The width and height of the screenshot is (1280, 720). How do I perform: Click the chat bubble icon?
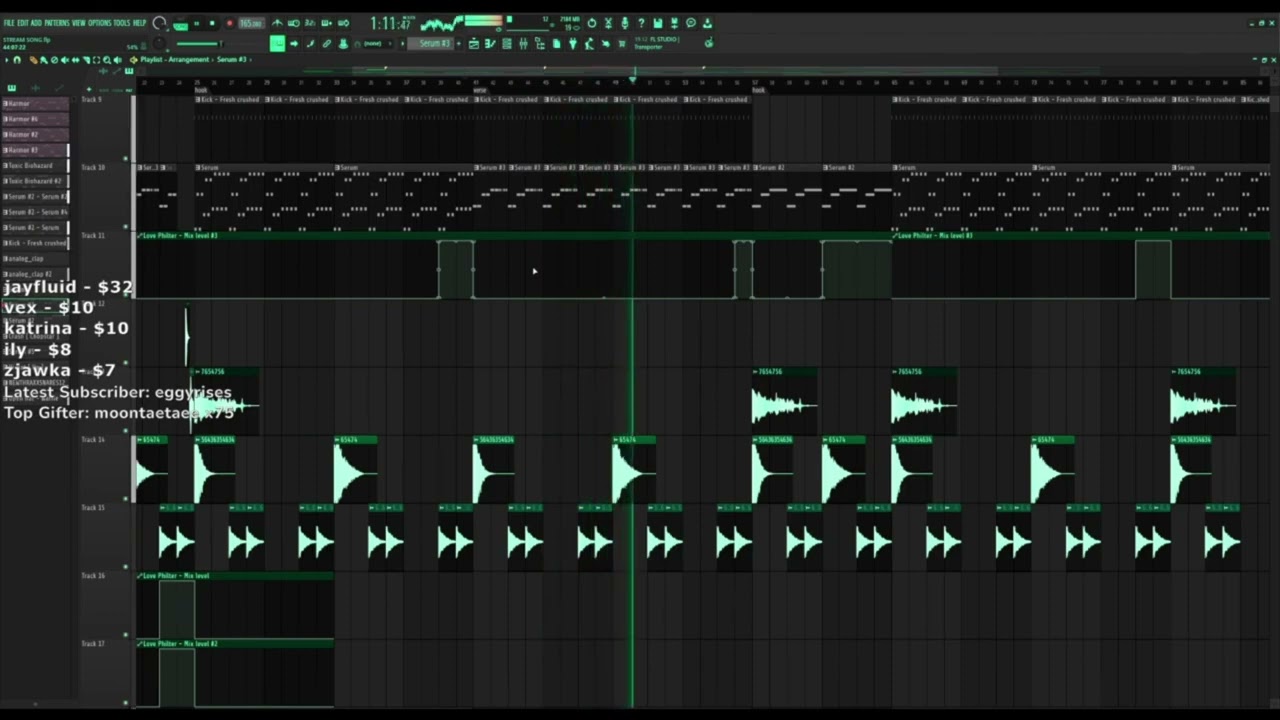(x=691, y=23)
